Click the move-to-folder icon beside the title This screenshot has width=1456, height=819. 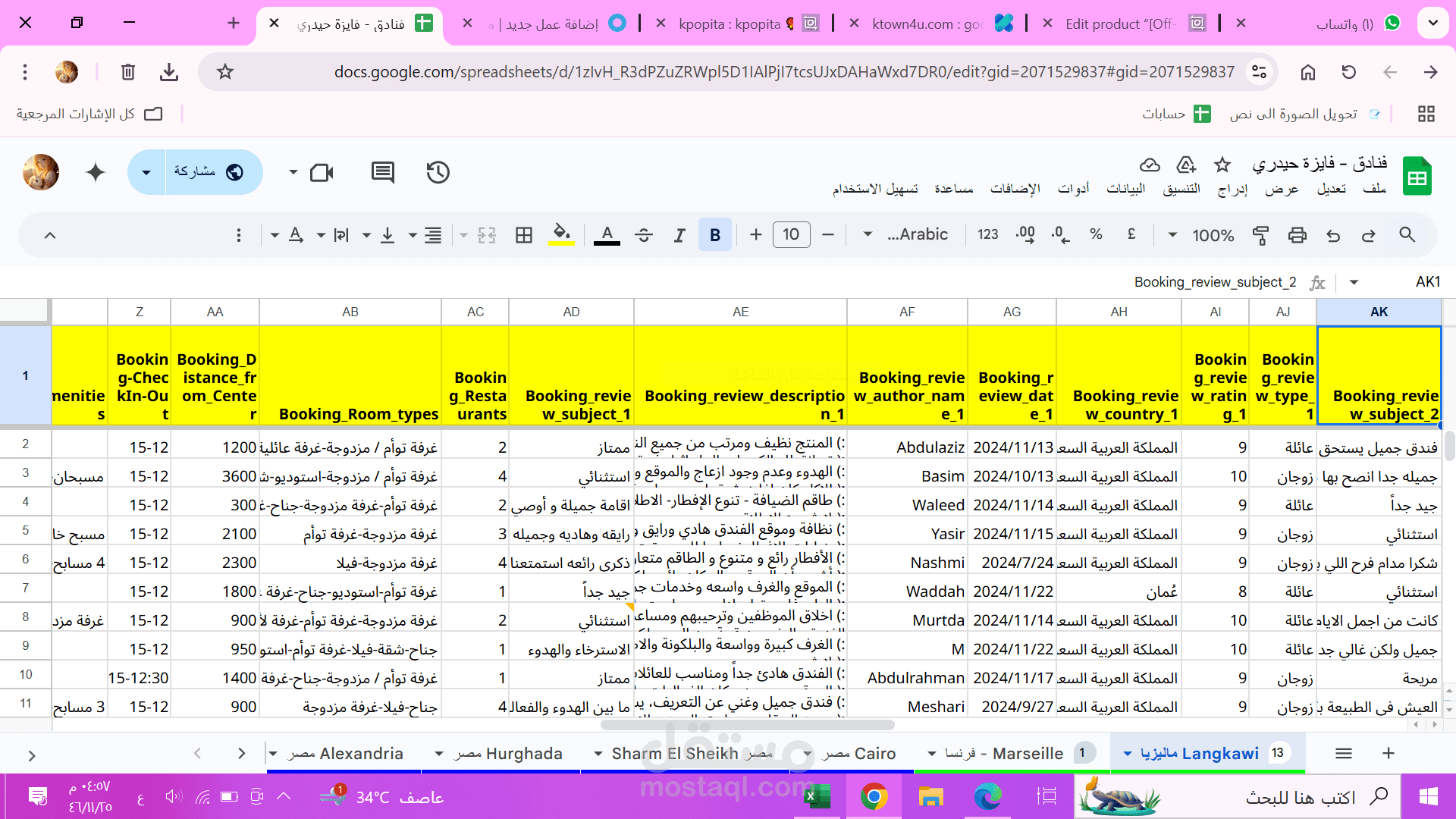pos(1186,165)
